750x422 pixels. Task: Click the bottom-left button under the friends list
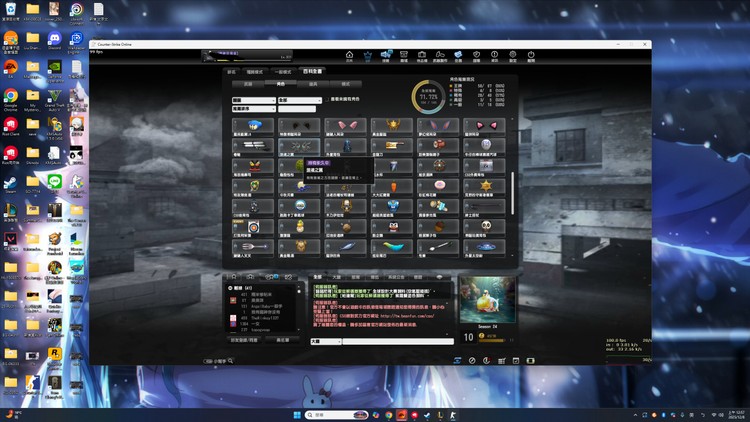(245, 340)
